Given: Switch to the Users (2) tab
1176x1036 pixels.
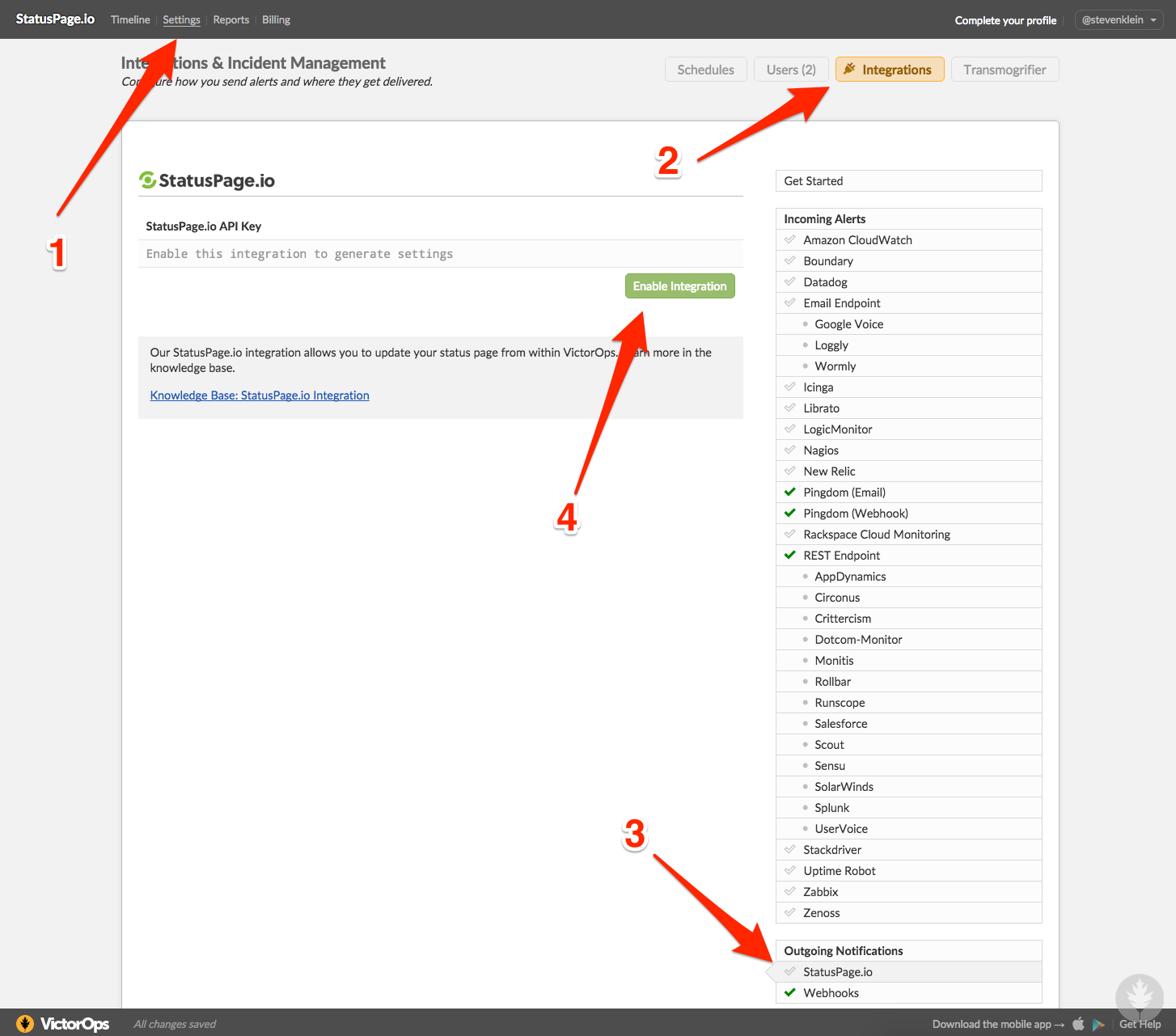Looking at the screenshot, I should click(x=791, y=70).
